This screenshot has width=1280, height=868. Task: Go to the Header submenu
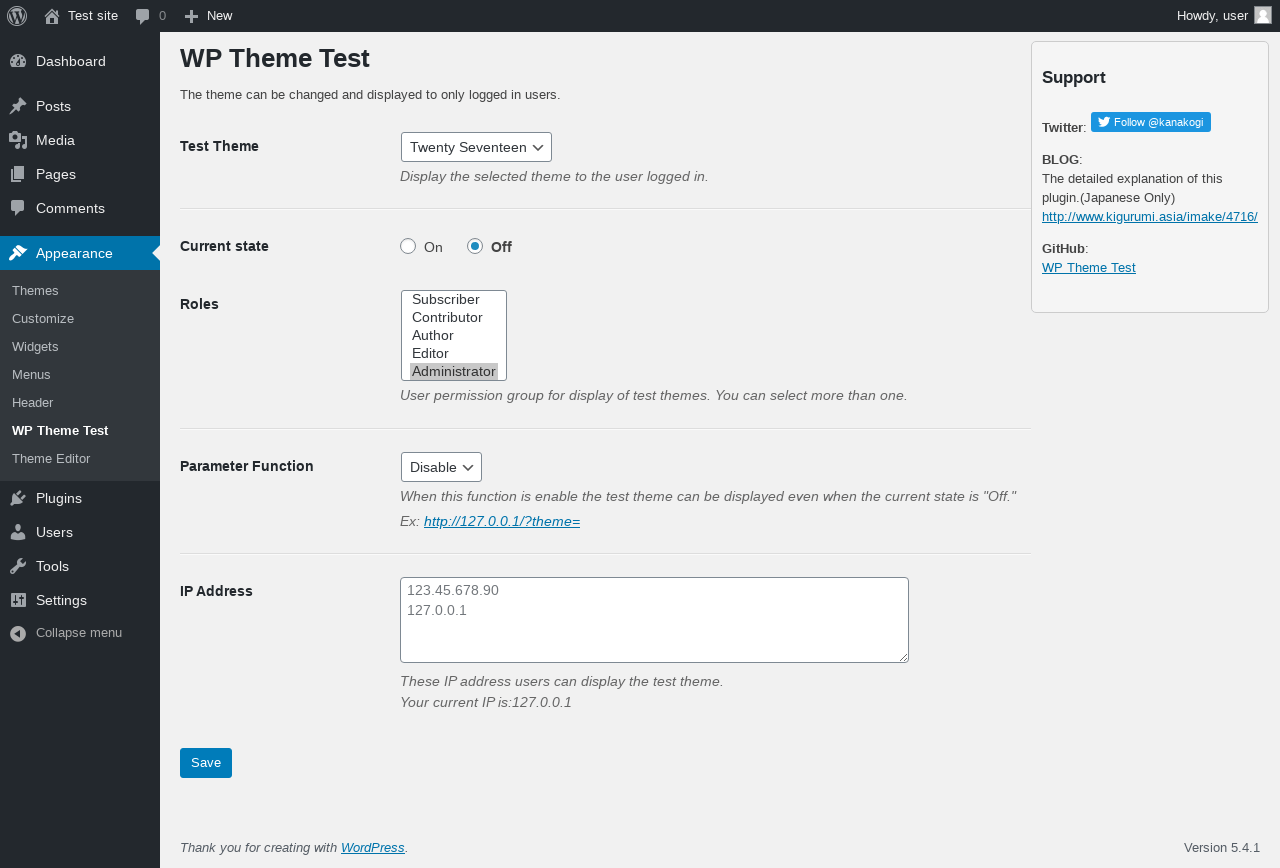[80, 402]
